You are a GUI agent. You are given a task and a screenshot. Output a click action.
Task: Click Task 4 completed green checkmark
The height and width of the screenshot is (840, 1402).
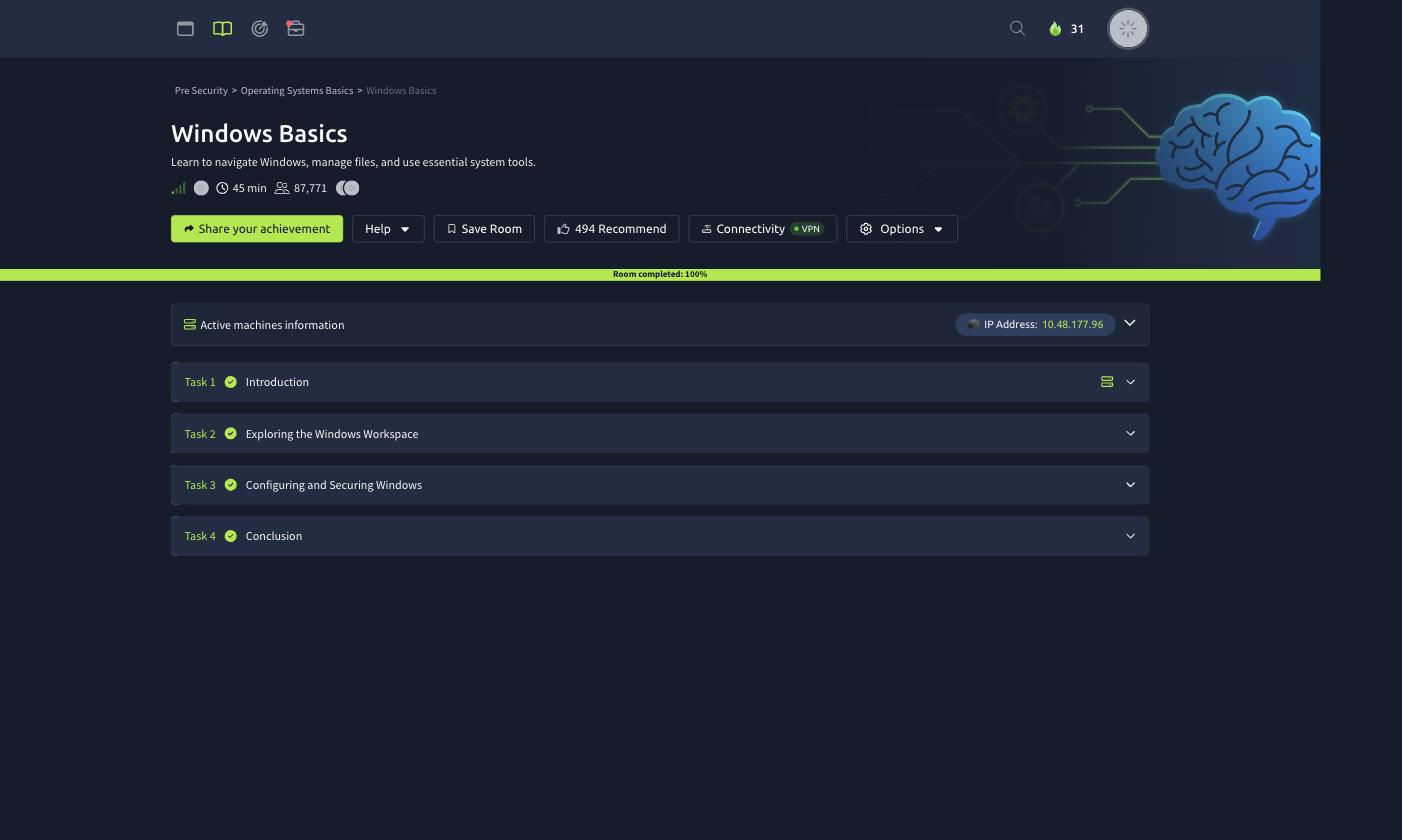click(231, 536)
